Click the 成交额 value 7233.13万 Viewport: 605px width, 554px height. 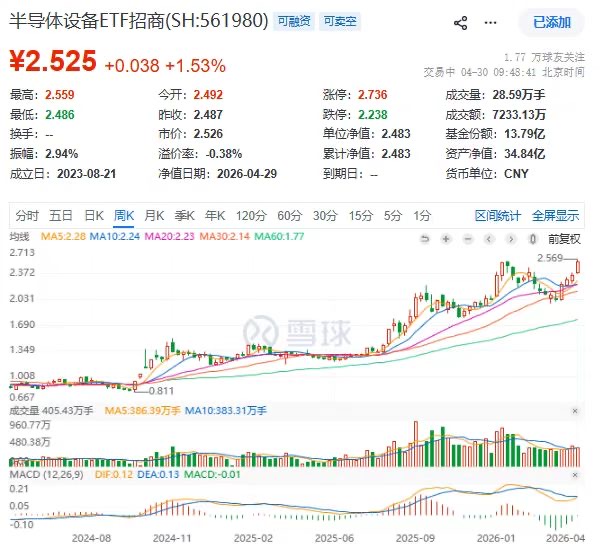point(519,115)
